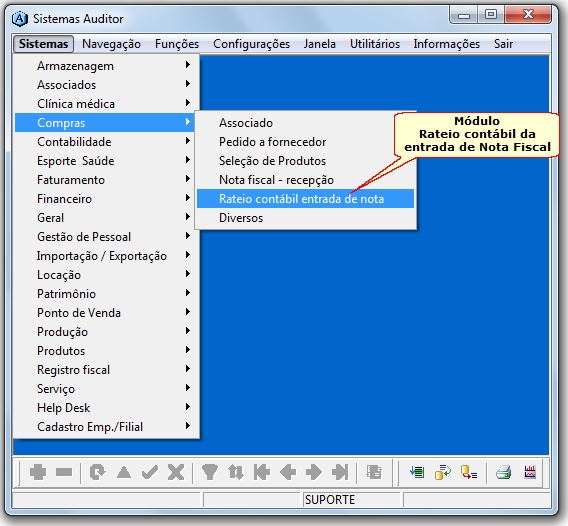Open the Utilitários menu
568x526 pixels.
point(375,44)
